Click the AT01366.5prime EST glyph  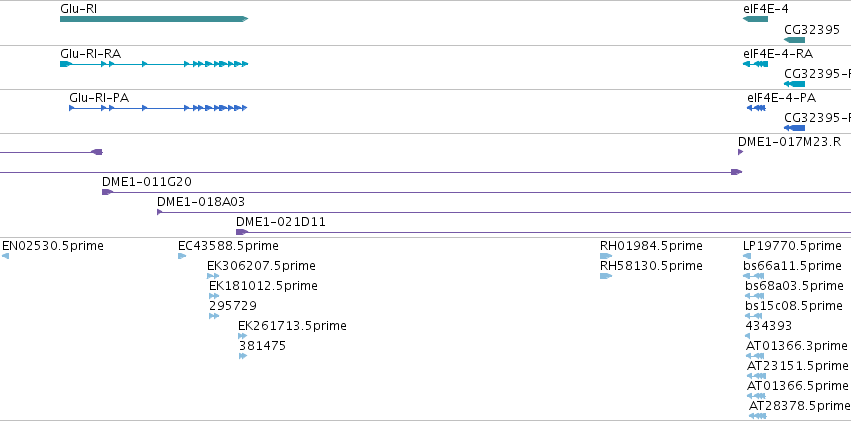(757, 396)
